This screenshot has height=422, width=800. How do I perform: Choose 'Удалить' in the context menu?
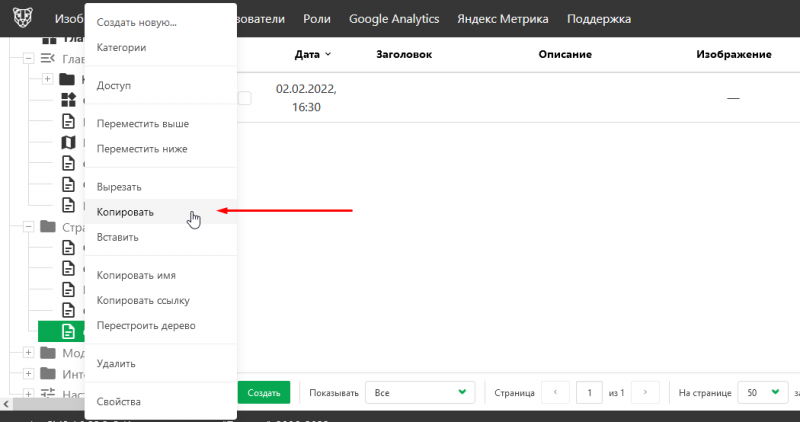[116, 364]
